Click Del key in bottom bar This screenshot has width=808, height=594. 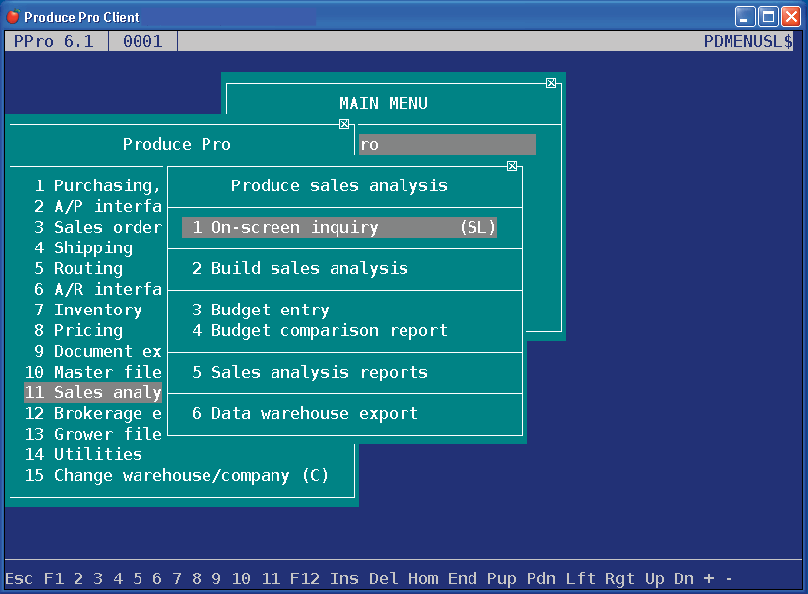tap(384, 579)
